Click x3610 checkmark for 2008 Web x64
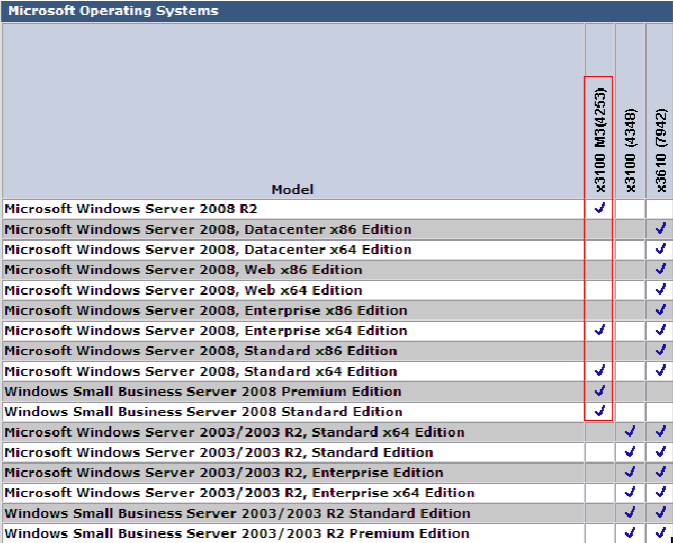The height and width of the screenshot is (543, 673). pyautogui.click(x=661, y=289)
